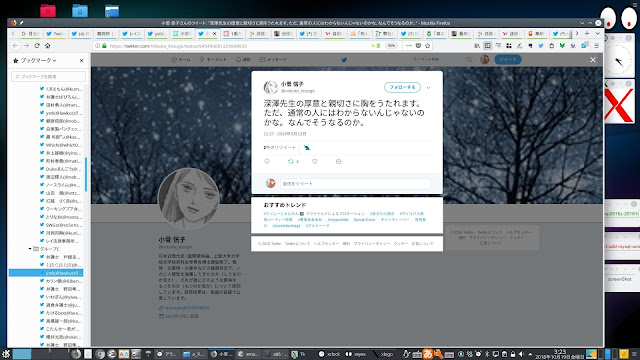The image size is (640, 360).
Task: Click the tweet author's avatar in the dialog
Action: pos(270,87)
